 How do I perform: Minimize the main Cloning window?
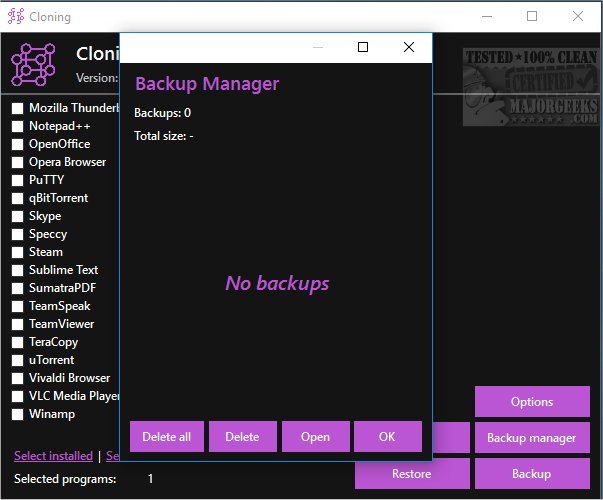click(487, 16)
